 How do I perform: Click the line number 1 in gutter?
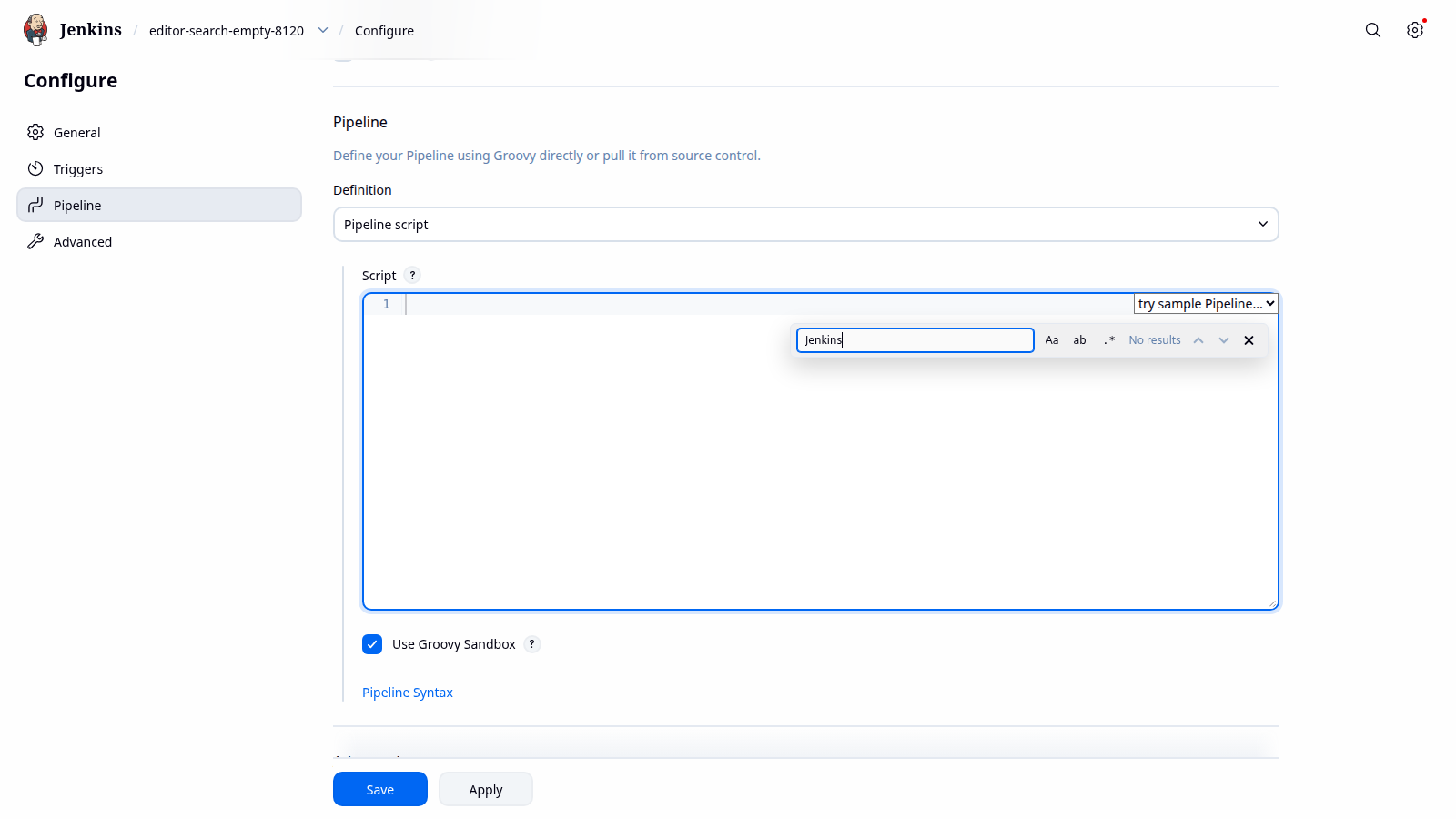[x=387, y=304]
